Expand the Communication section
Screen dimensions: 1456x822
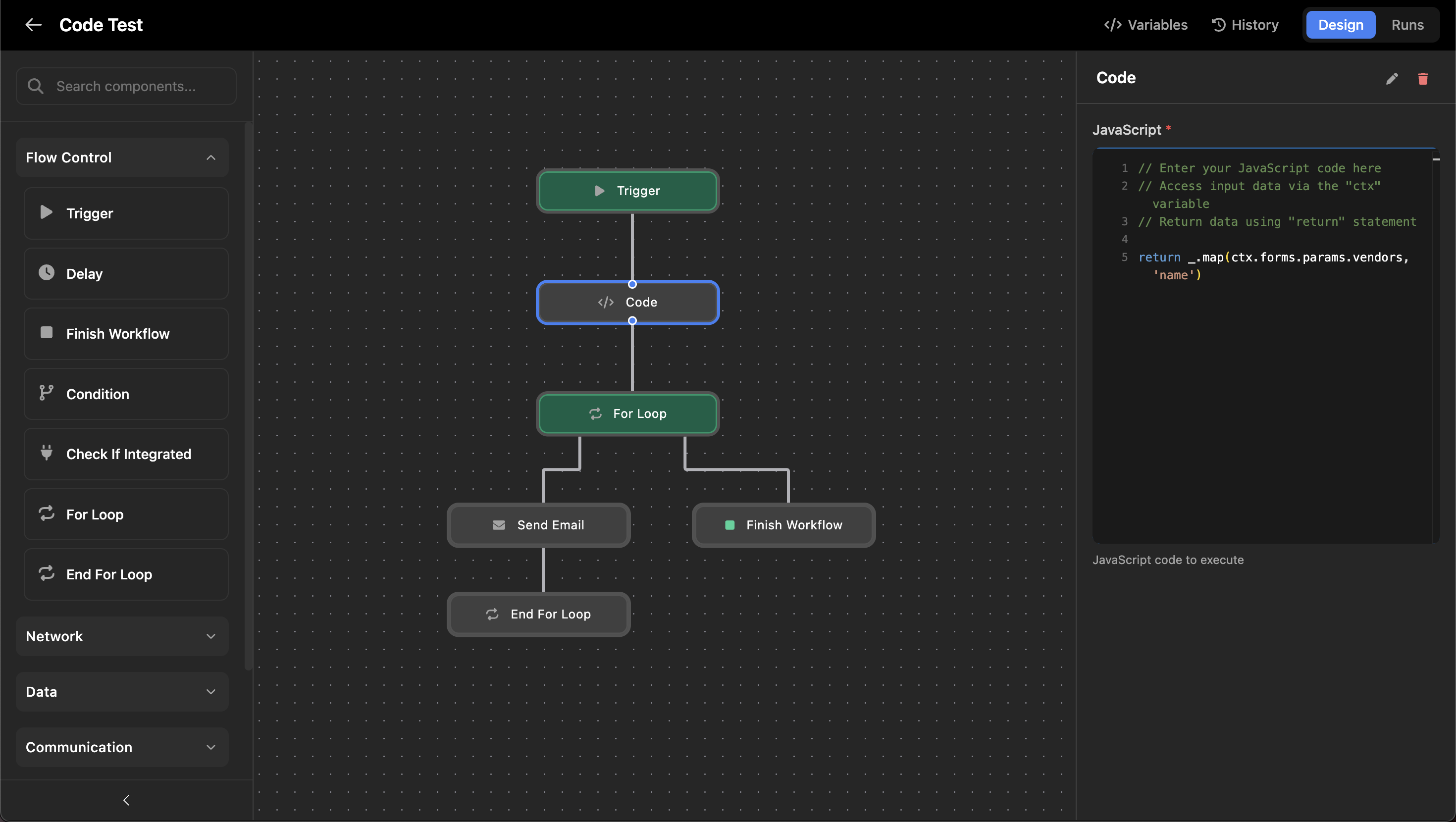tap(122, 747)
